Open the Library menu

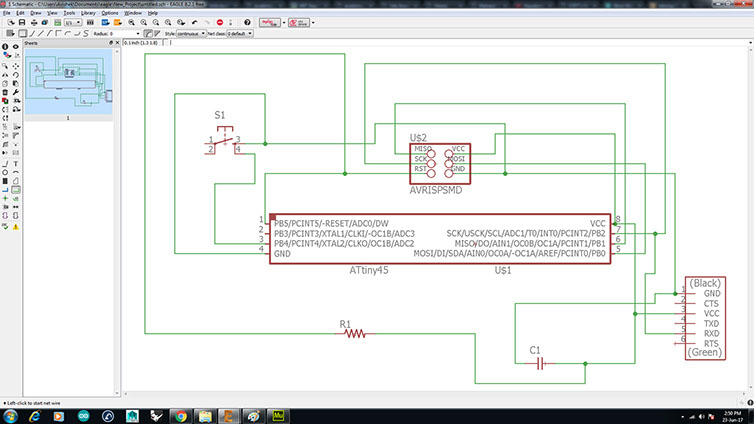tap(88, 13)
